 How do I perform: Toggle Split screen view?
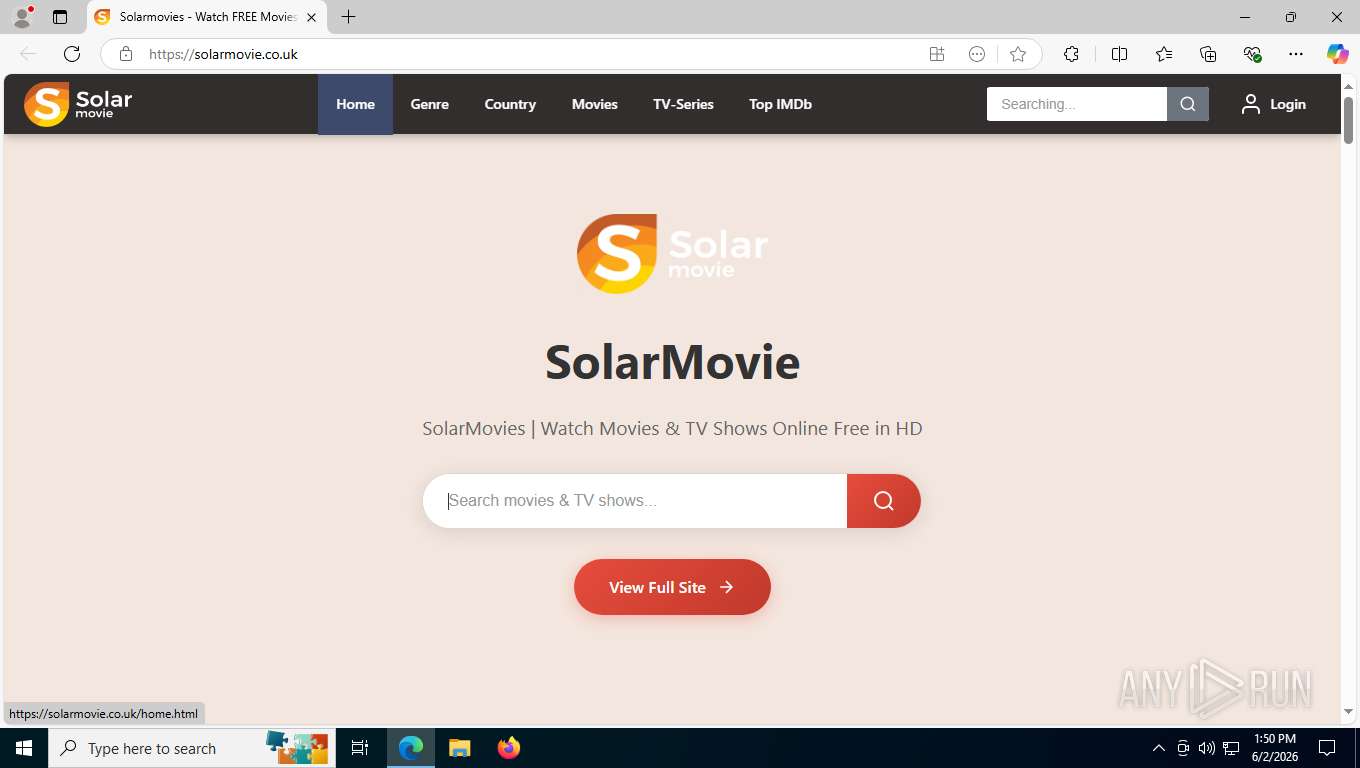tap(1119, 54)
